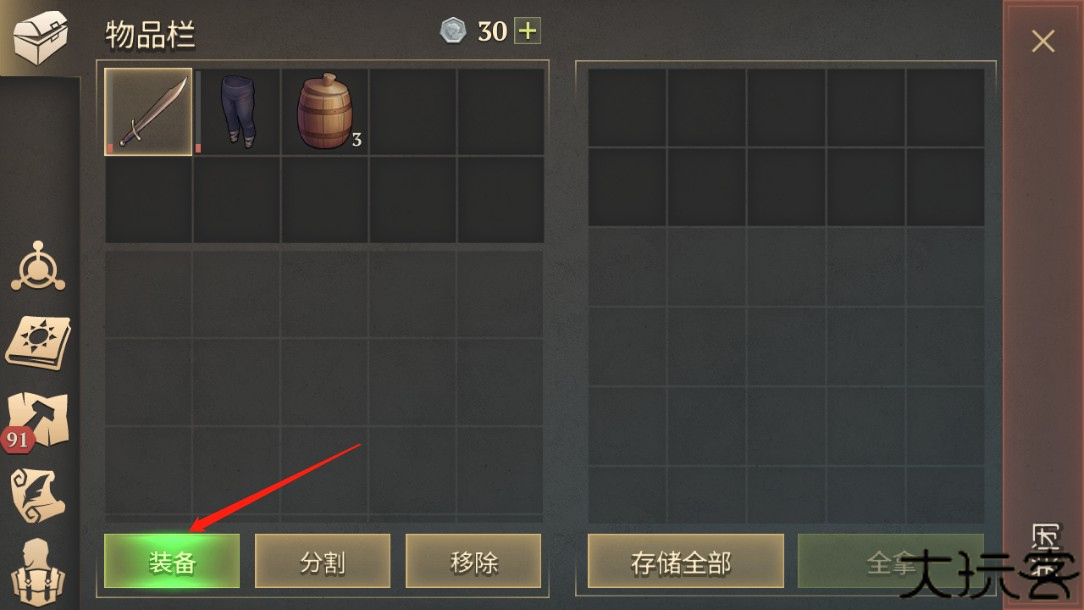Select the dark trousers item
This screenshot has width=1084, height=610.
(237, 111)
